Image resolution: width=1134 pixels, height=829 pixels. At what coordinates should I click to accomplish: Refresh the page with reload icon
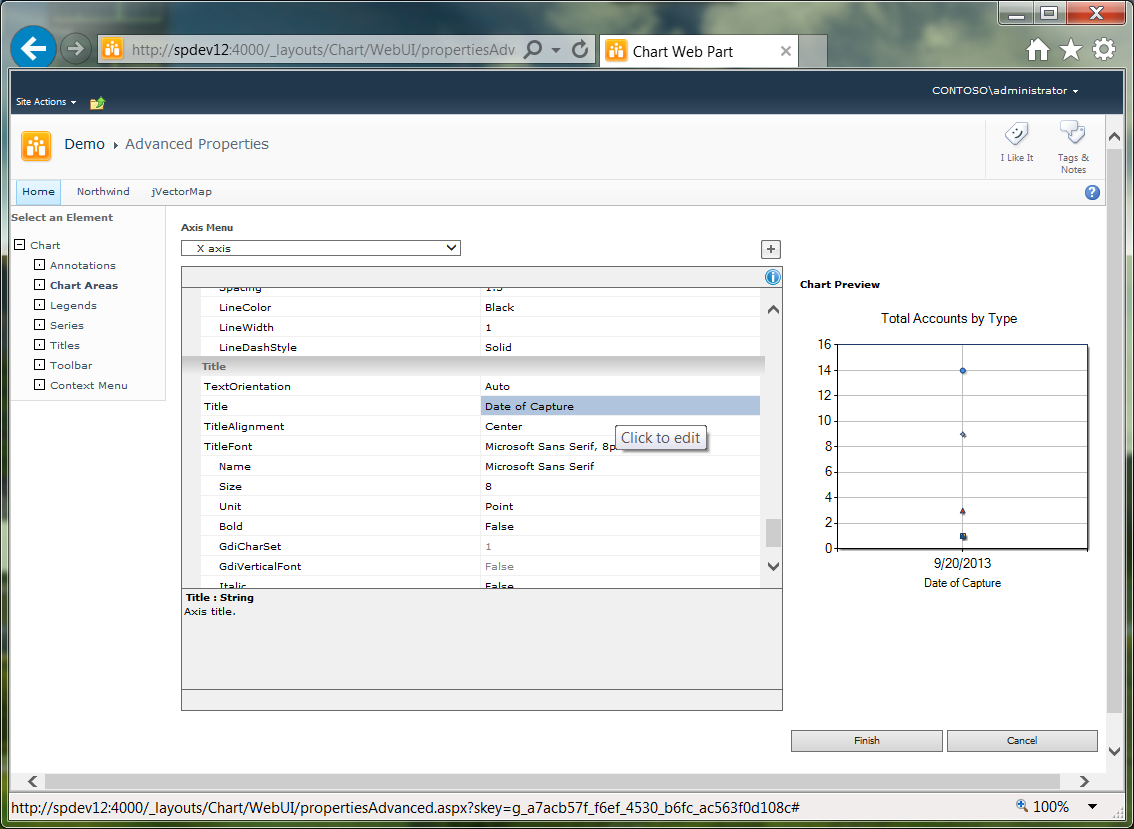coord(580,50)
